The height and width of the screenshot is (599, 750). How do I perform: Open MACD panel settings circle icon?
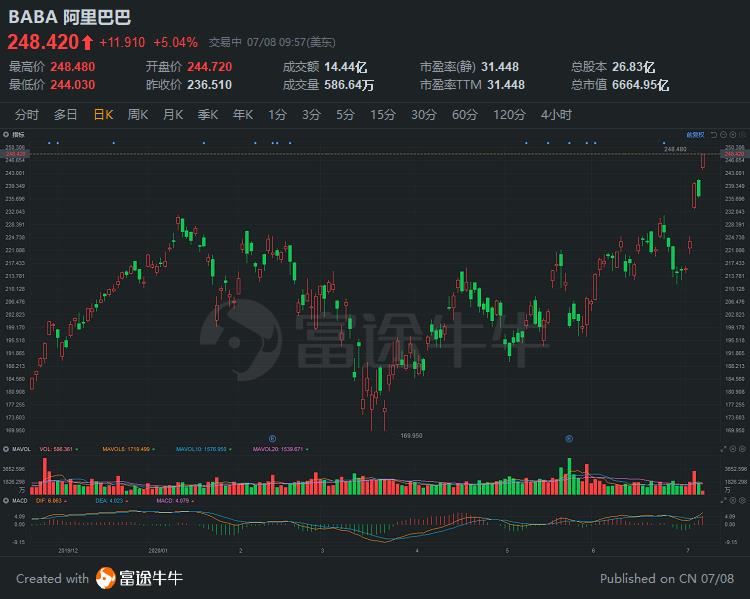pyautogui.click(x=733, y=500)
